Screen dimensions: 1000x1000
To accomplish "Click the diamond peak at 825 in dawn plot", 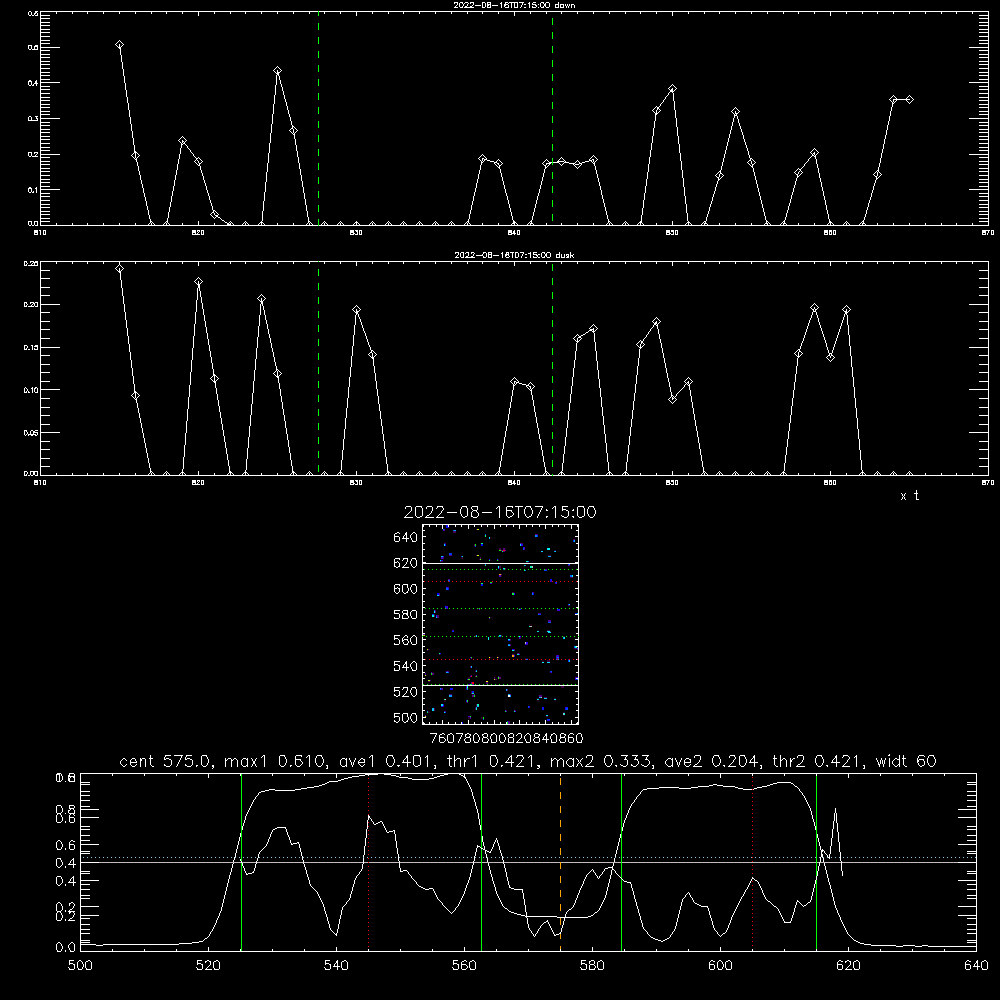I will [277, 71].
